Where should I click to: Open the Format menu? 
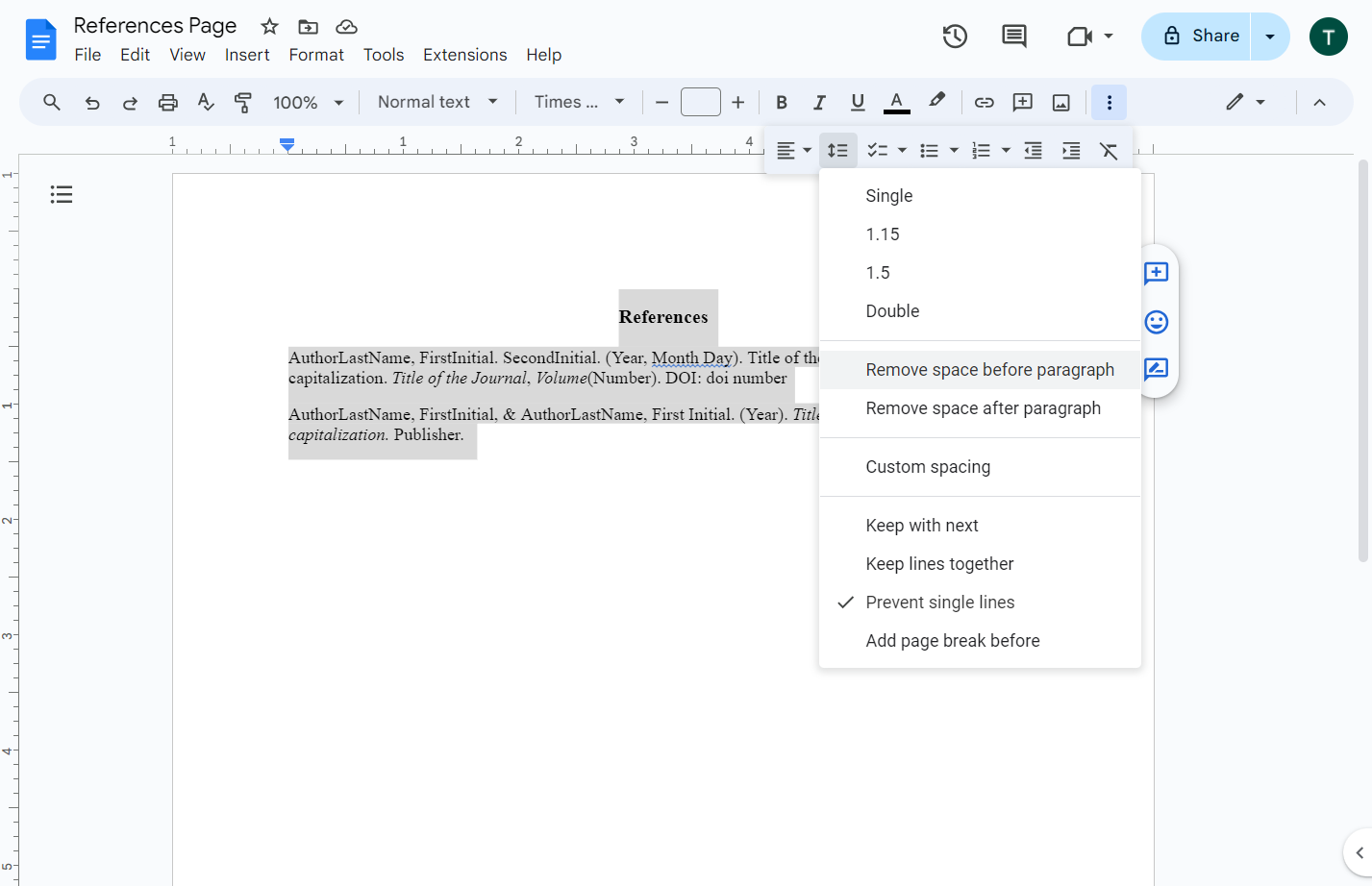(316, 55)
